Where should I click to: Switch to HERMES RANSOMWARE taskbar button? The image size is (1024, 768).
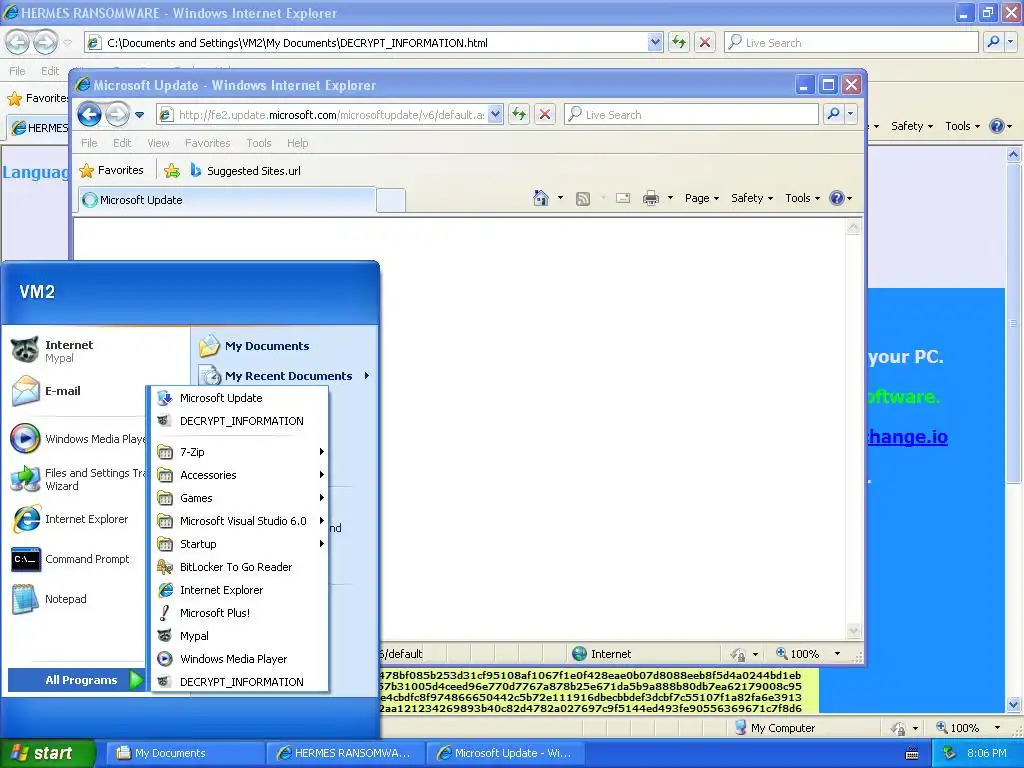(x=345, y=753)
